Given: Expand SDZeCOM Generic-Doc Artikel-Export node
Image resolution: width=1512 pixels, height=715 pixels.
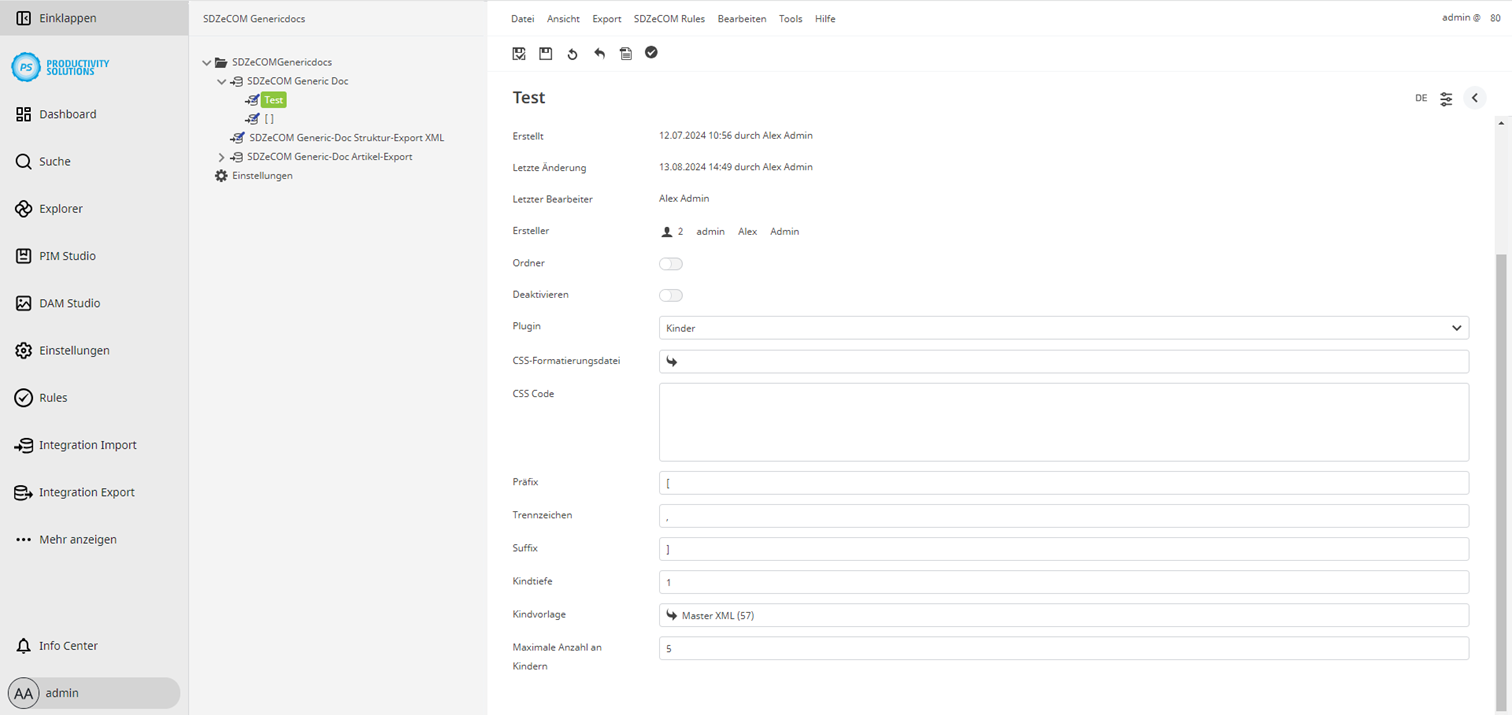Looking at the screenshot, I should coord(221,156).
